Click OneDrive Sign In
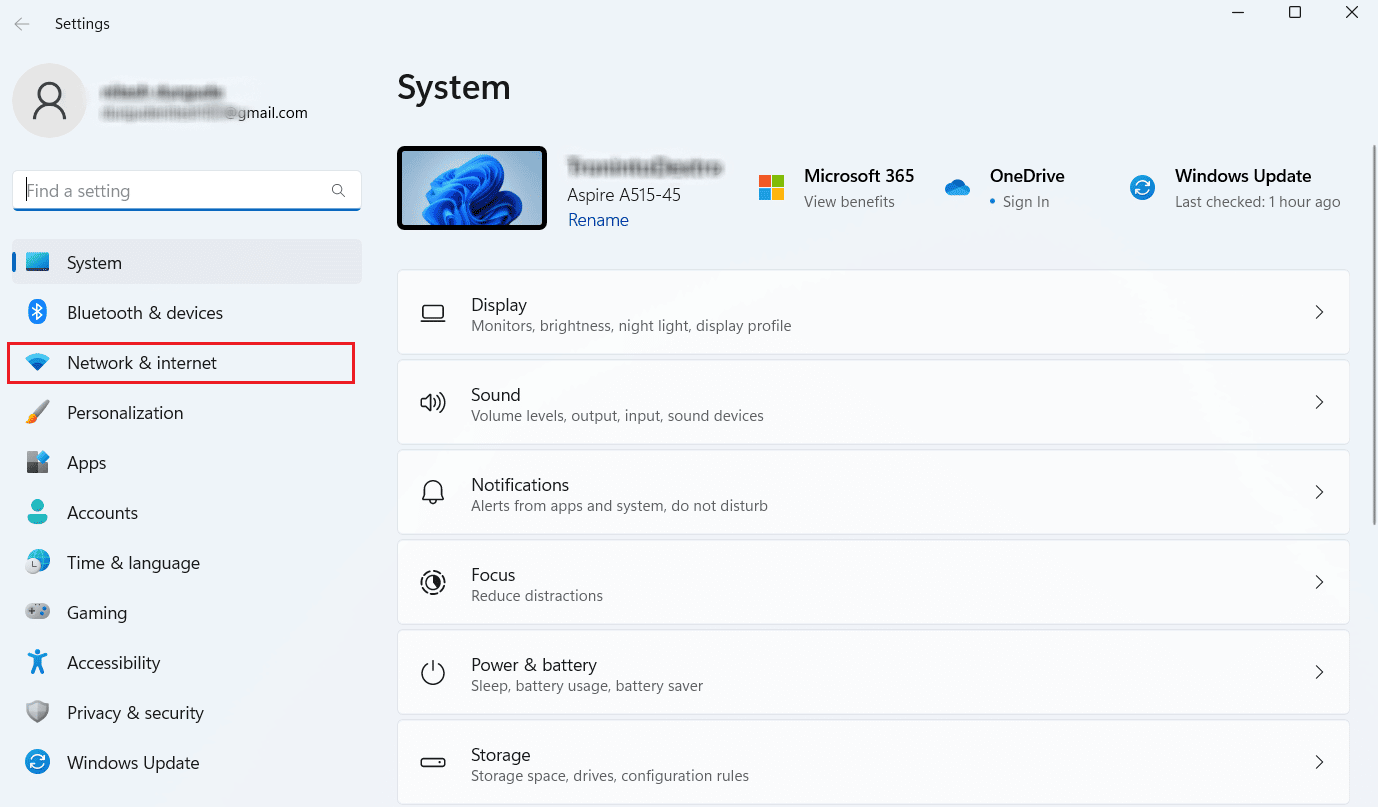 coord(1026,201)
